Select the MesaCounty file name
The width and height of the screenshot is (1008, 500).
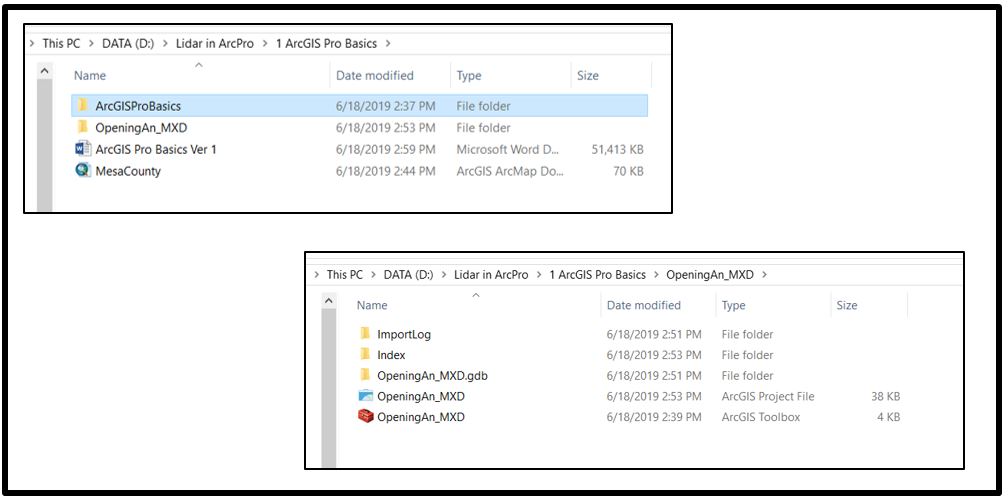(x=128, y=172)
